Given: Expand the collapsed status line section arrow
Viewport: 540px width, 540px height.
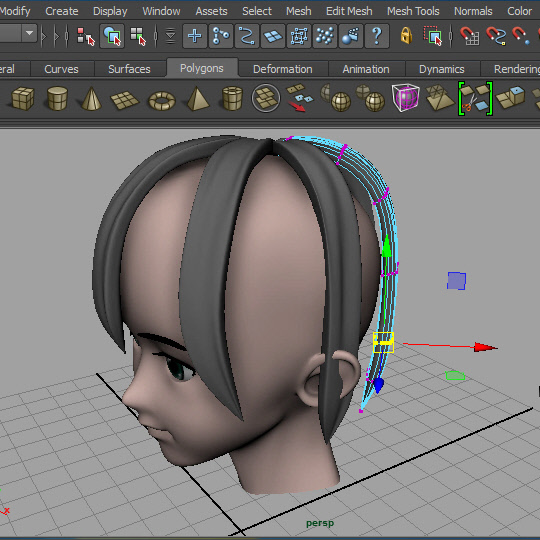Looking at the screenshot, I should tap(44, 36).
